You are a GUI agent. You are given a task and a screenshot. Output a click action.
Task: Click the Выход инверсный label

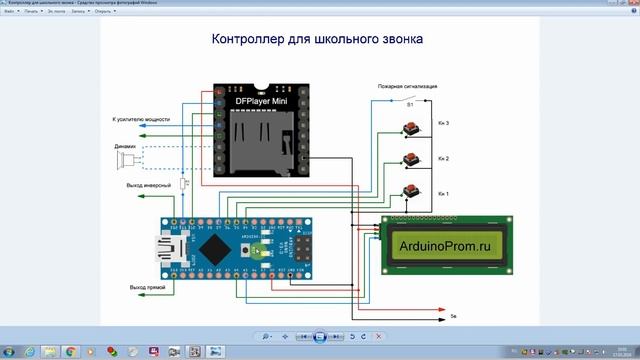149,185
